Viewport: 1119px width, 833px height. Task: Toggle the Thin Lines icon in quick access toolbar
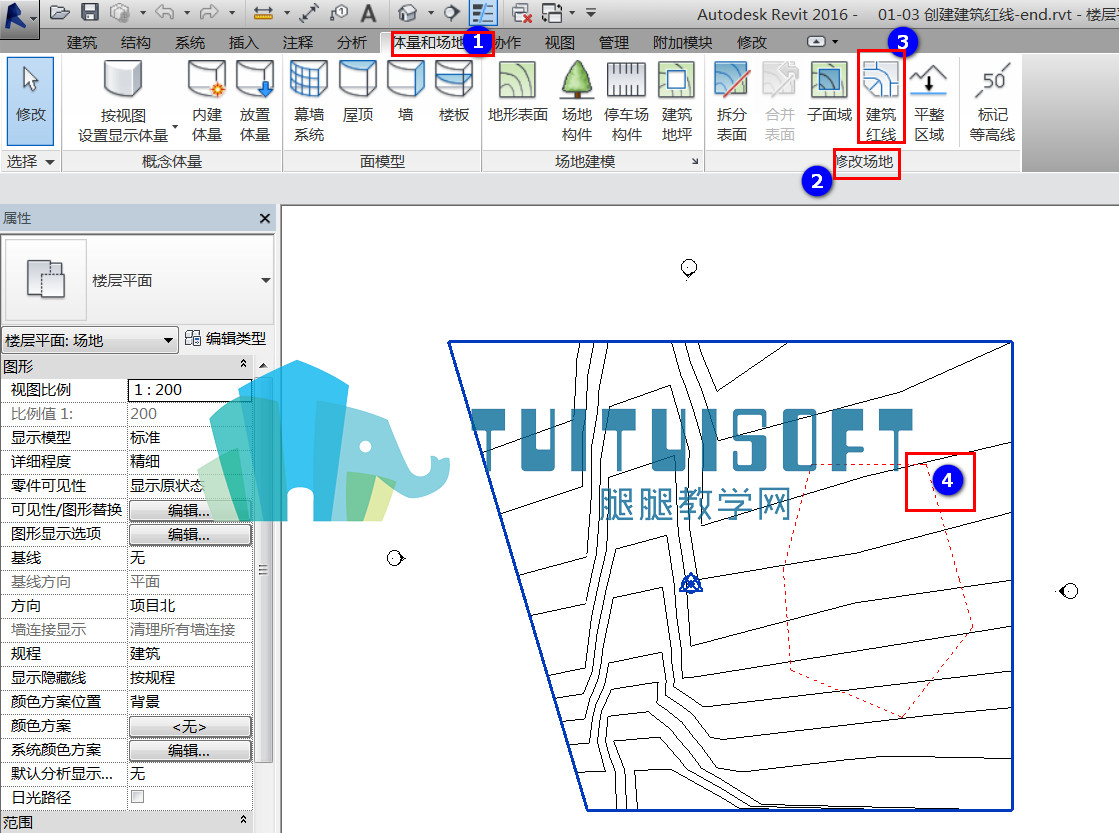pos(482,13)
